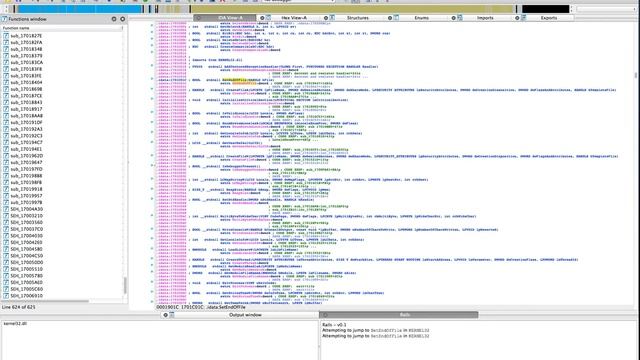Select function sub_170198B8
Screen dimensions: 640x360
(26, 176)
